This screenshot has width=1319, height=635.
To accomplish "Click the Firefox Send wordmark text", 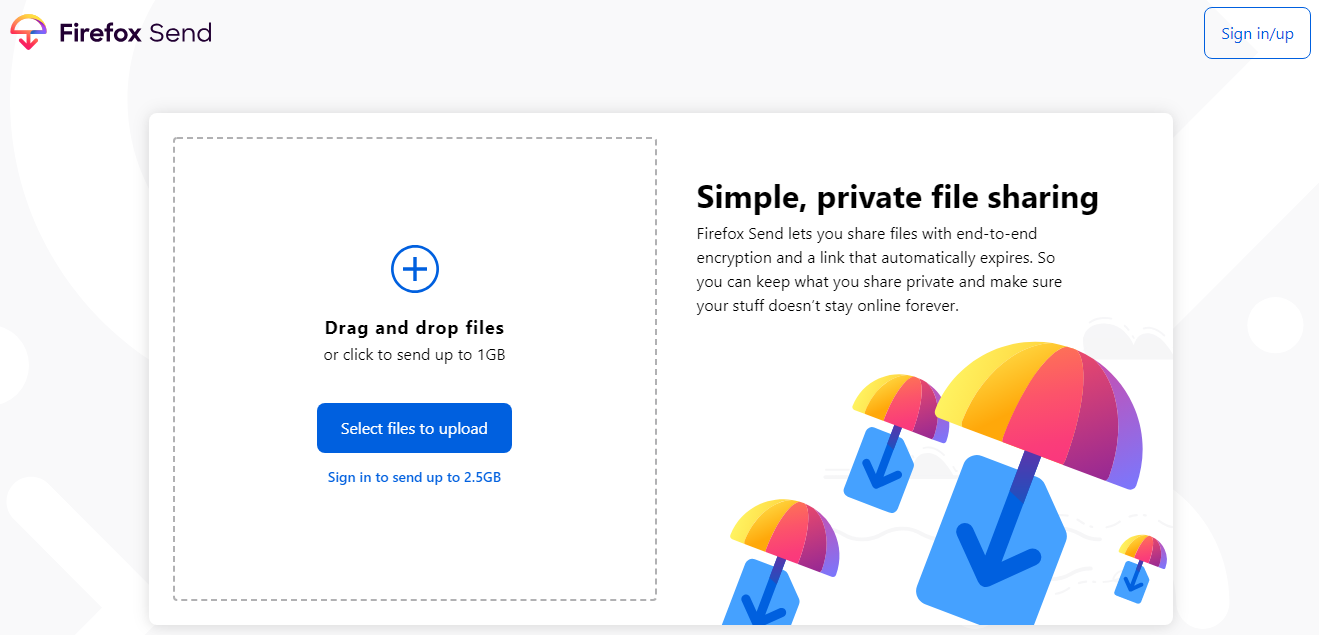I will point(135,33).
